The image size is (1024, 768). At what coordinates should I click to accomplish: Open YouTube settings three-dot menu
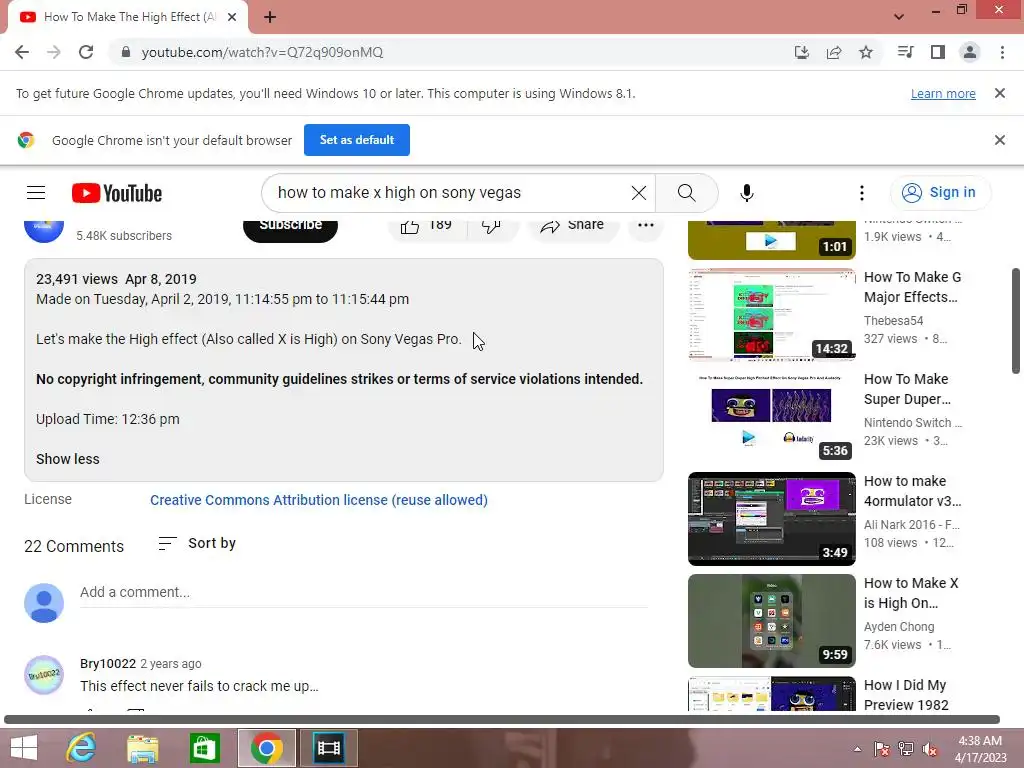(x=862, y=193)
